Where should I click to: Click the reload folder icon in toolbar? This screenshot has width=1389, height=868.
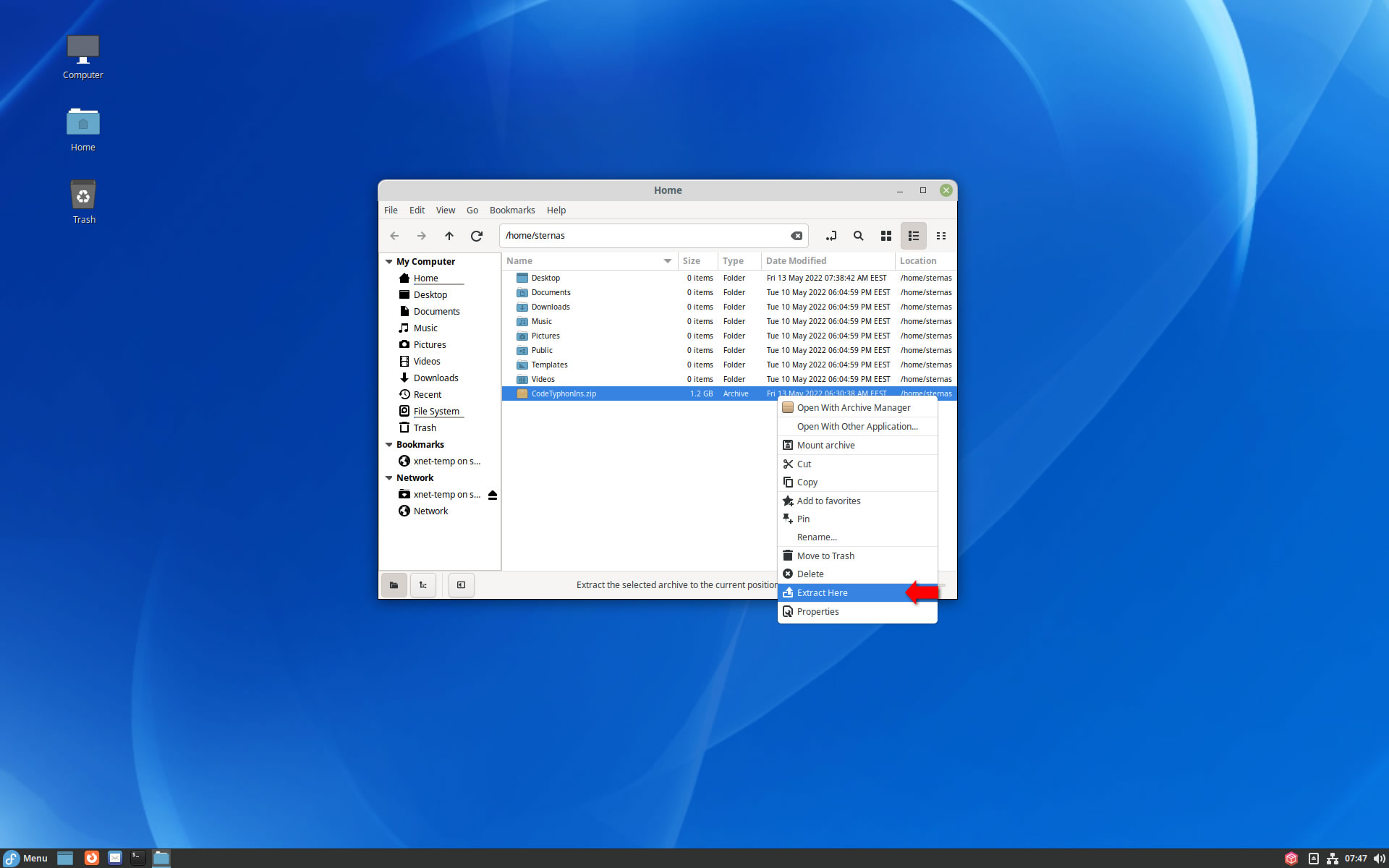tap(476, 236)
